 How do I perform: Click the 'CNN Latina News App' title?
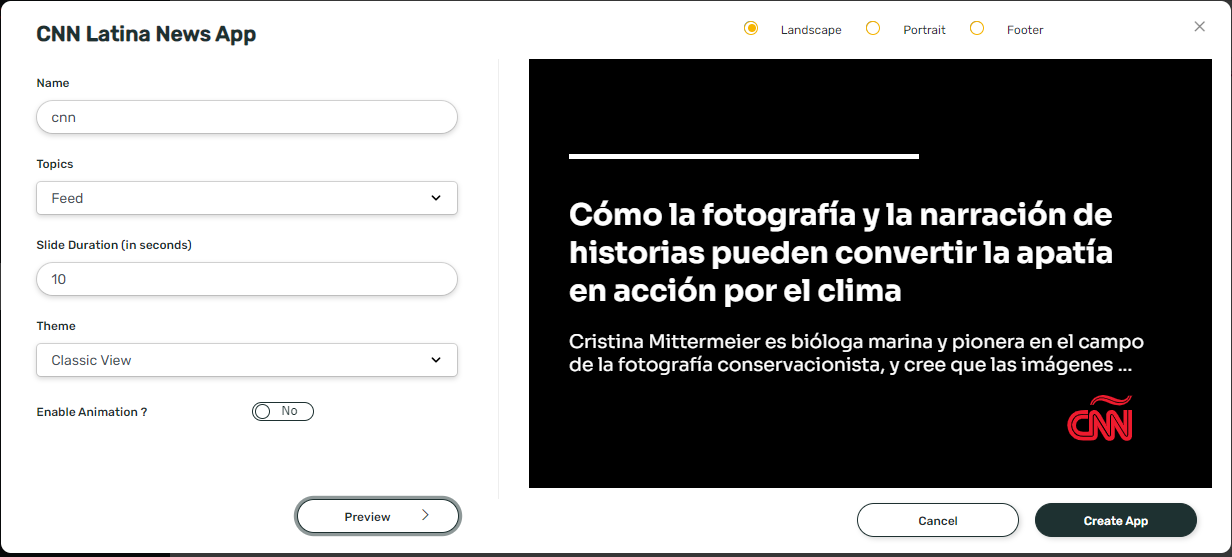tap(146, 34)
